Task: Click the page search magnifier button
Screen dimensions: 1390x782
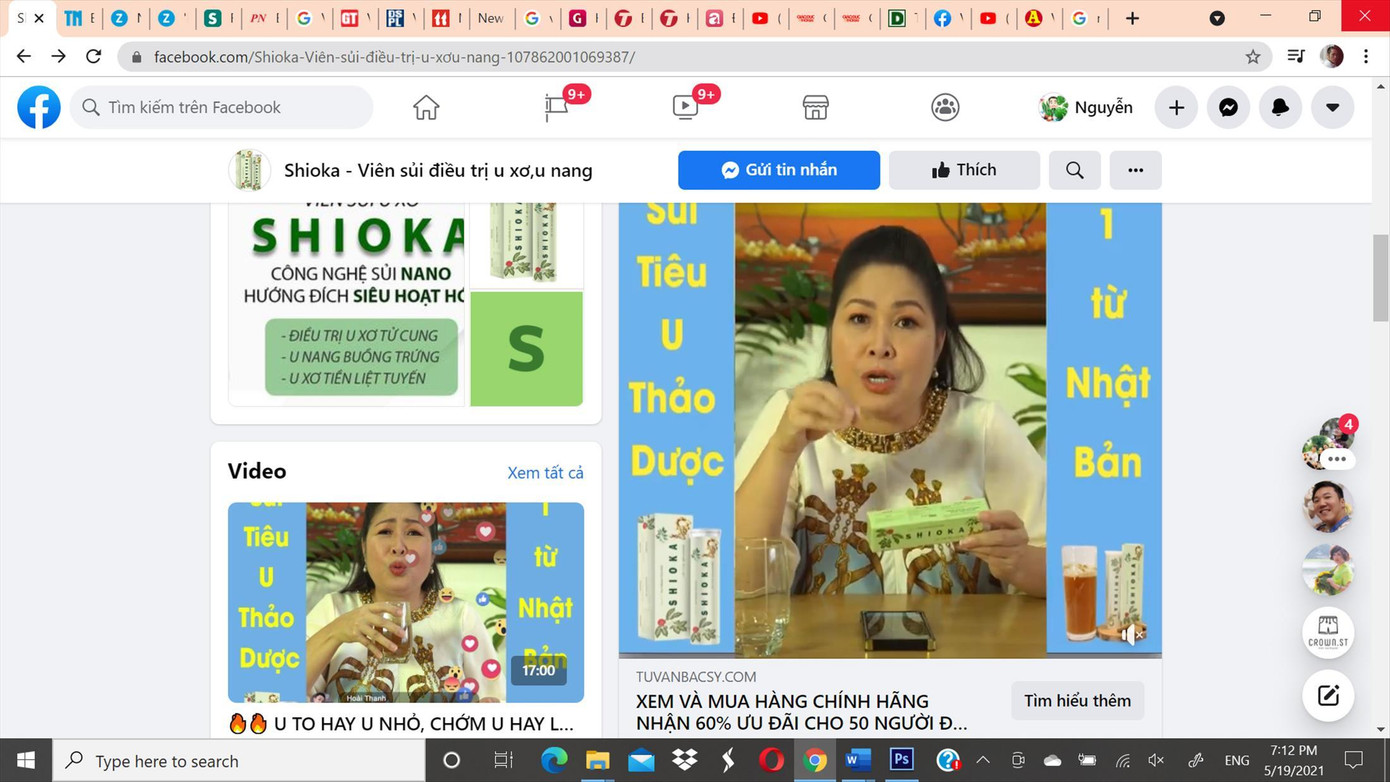Action: pos(1075,170)
